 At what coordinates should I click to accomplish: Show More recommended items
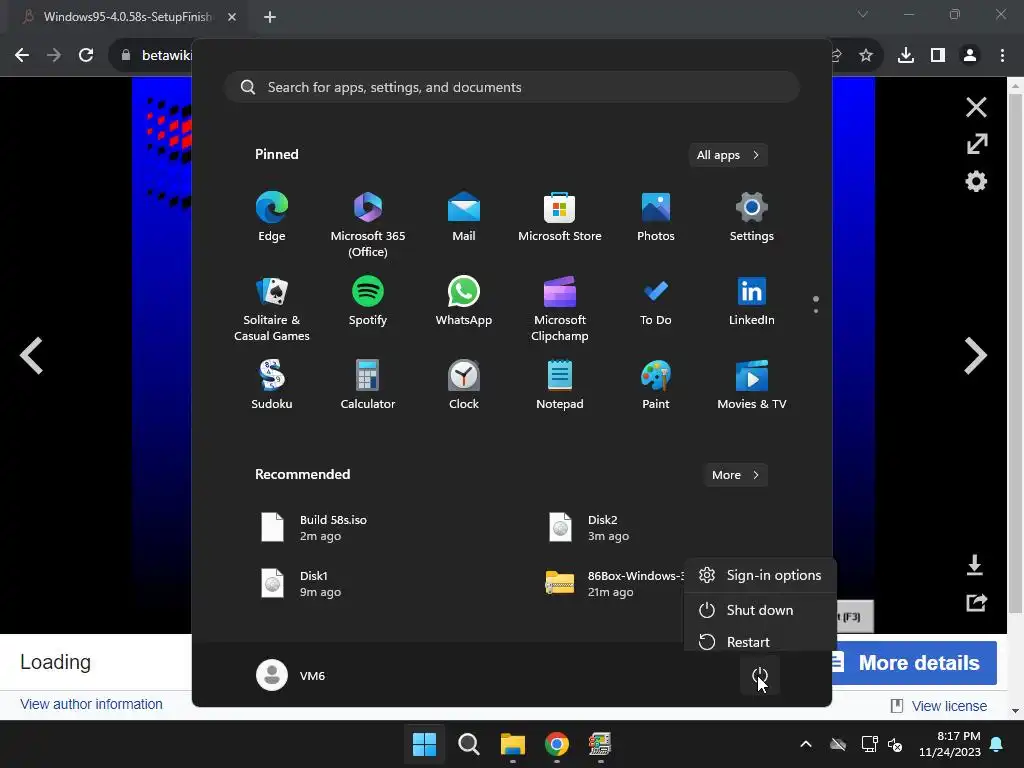(735, 475)
